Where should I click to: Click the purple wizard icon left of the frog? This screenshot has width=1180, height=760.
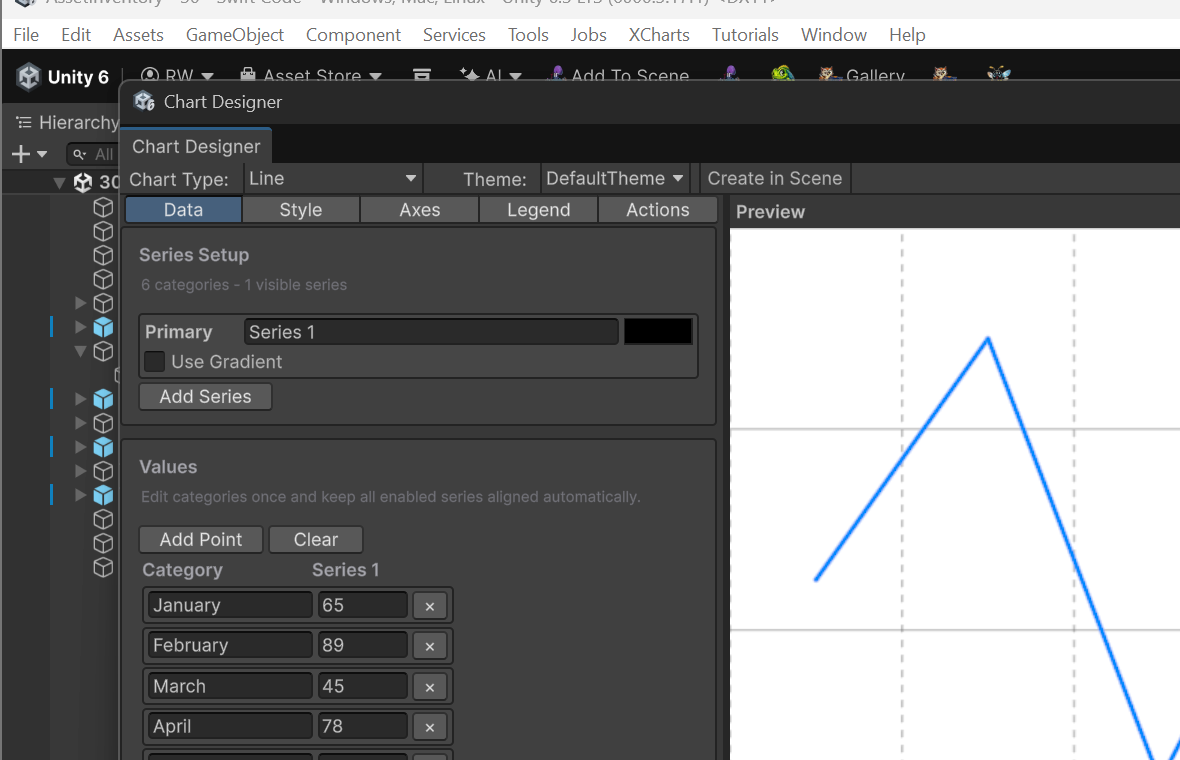(x=730, y=74)
